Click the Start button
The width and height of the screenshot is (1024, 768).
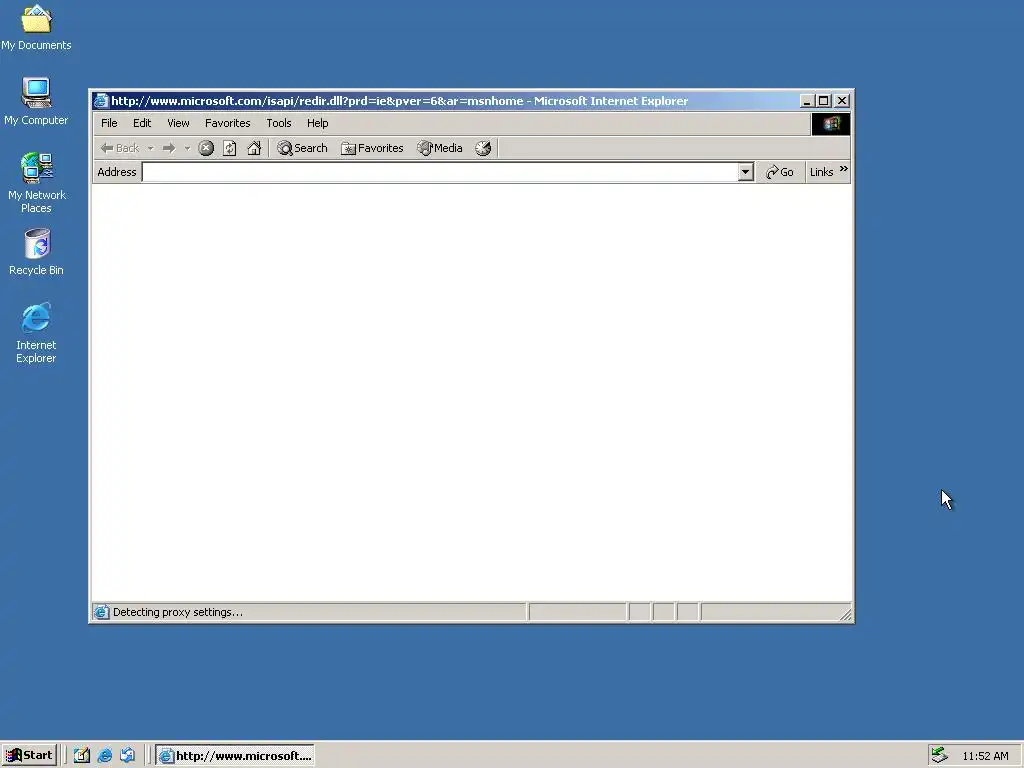tap(29, 756)
